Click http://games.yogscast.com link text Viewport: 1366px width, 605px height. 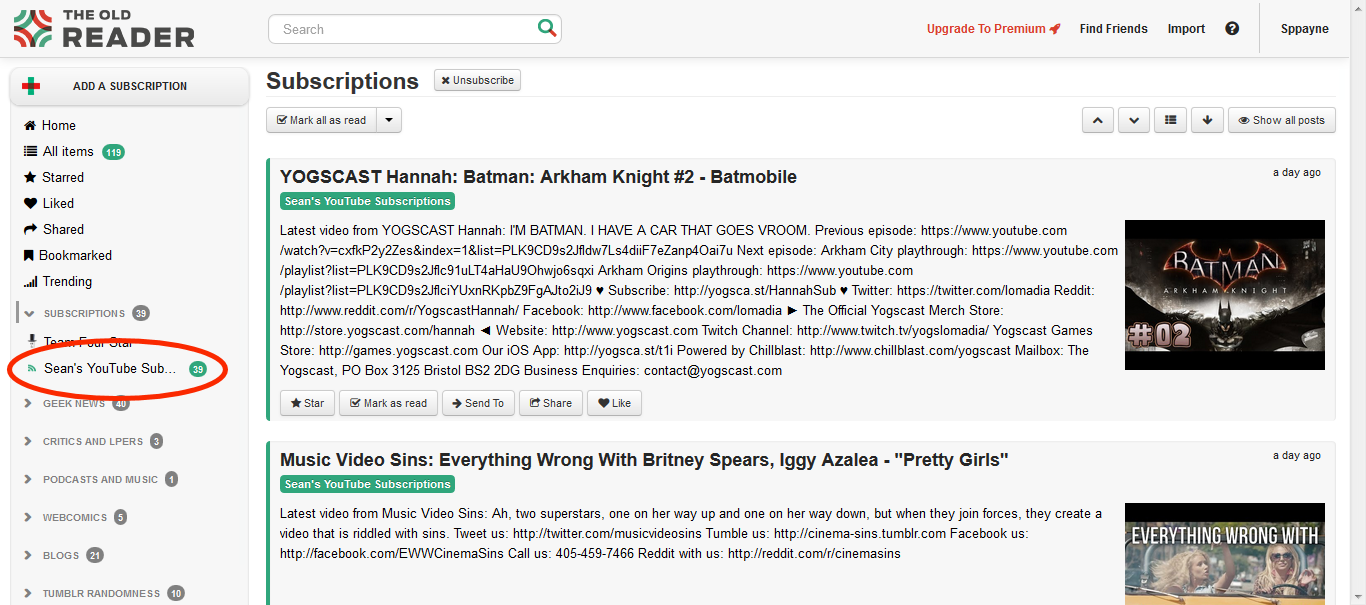click(x=398, y=351)
